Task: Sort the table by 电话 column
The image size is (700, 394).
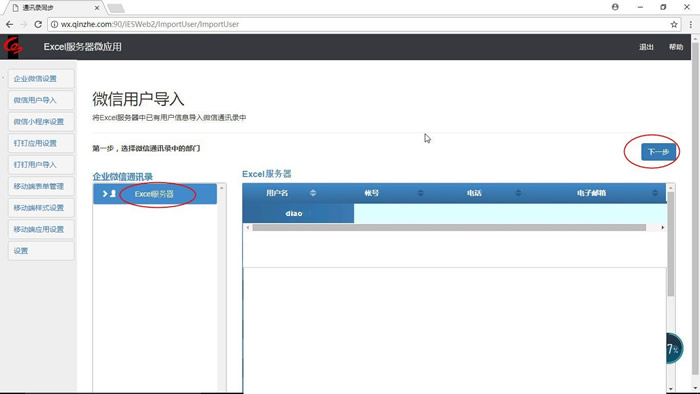Action: click(518, 193)
